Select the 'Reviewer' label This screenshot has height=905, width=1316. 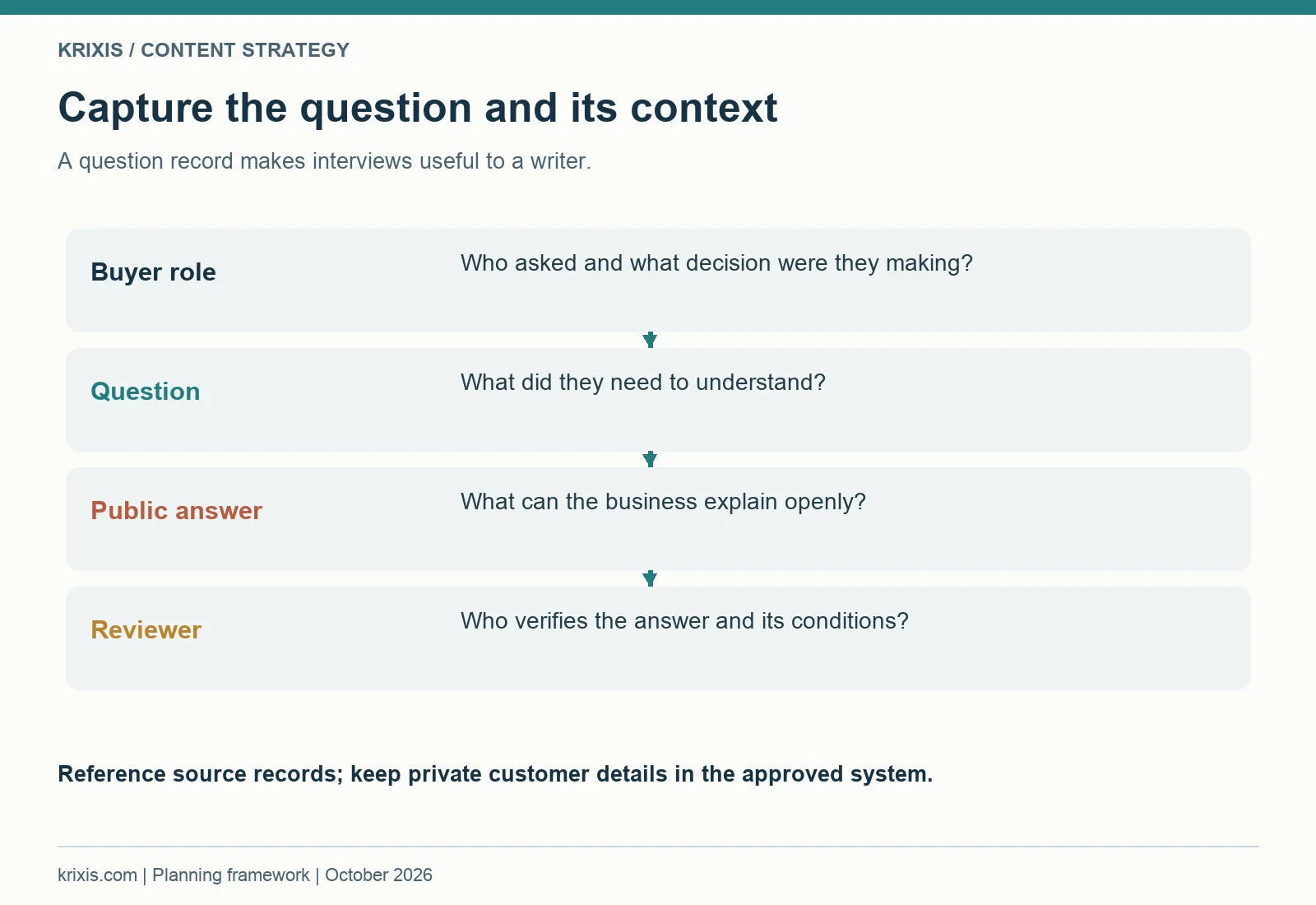(x=146, y=630)
